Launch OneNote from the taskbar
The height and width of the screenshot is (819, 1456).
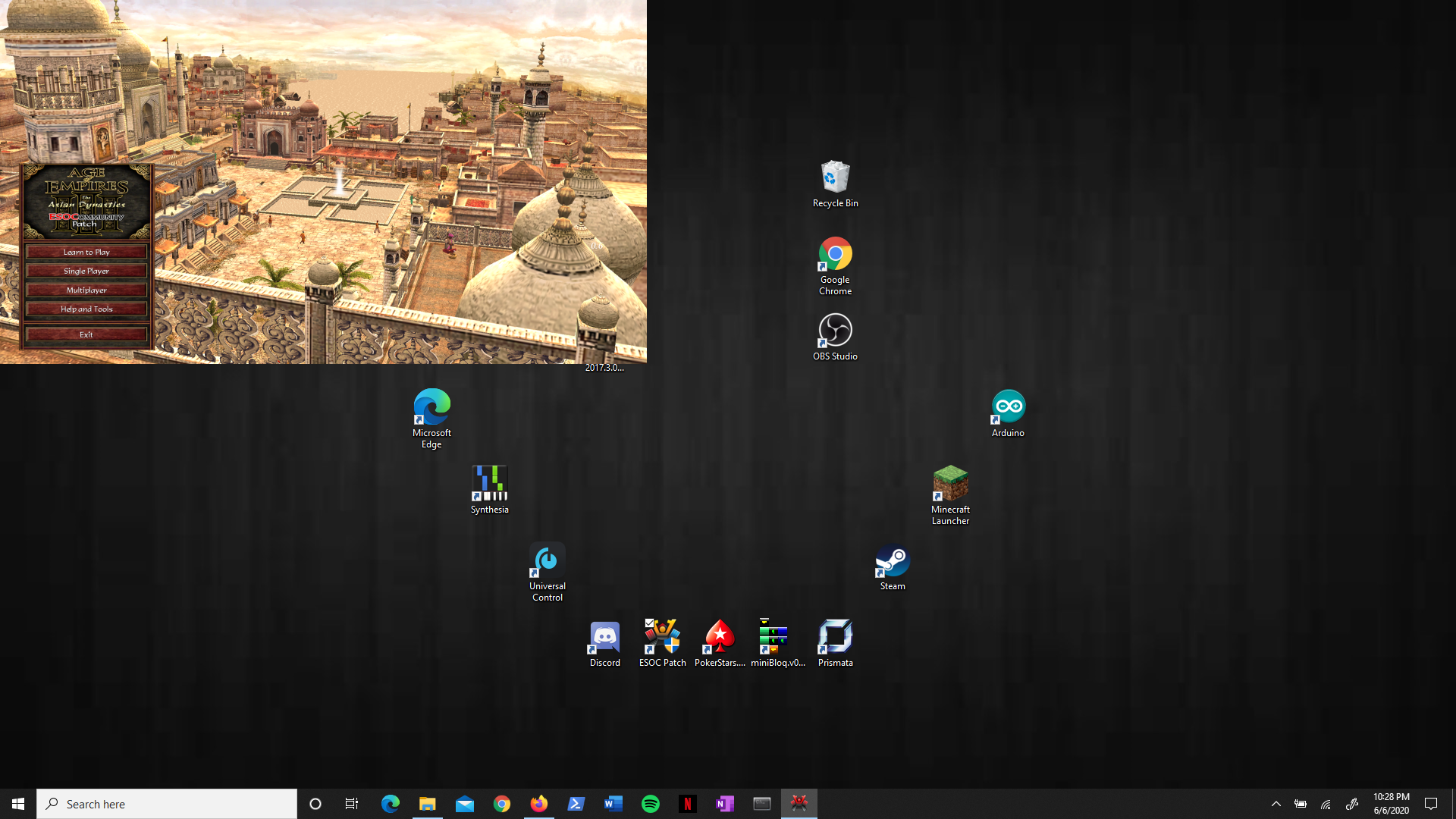tap(725, 804)
